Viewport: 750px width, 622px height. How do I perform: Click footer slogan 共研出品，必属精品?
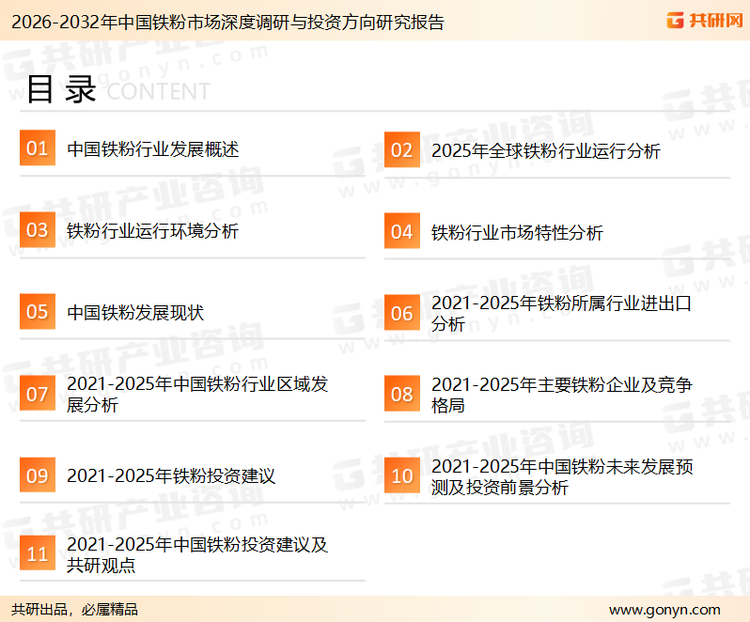75,610
